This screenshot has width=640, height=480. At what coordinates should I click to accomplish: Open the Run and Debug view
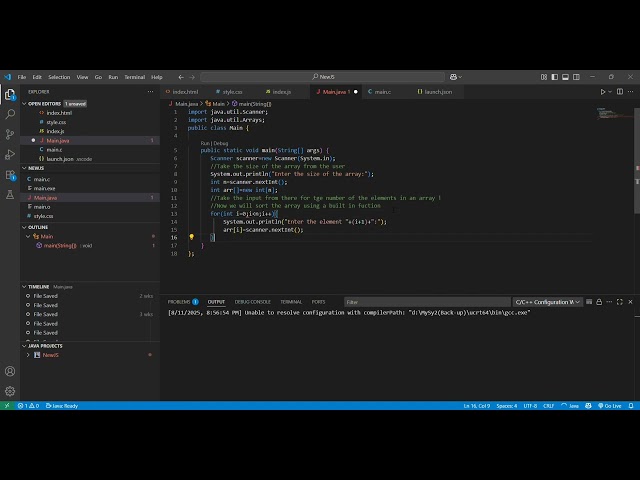click(x=10, y=154)
